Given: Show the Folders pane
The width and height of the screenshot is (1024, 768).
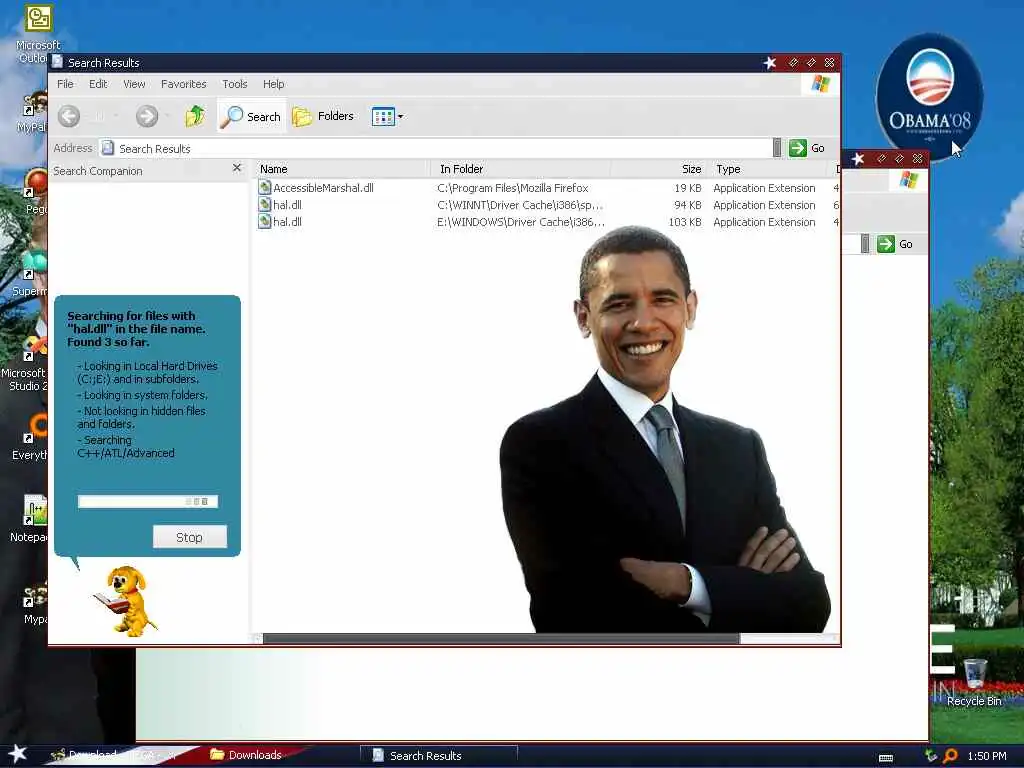Looking at the screenshot, I should pos(323,116).
